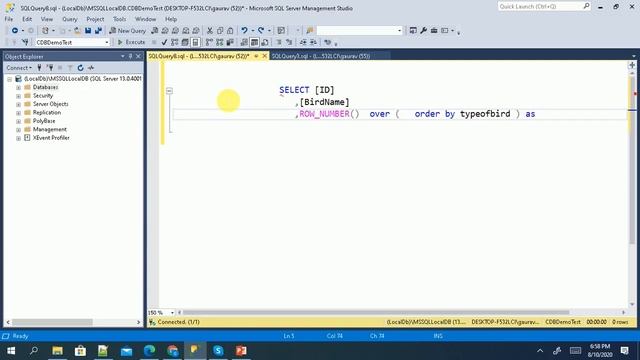Open Microsoft Edge from the taskbar

(149, 351)
